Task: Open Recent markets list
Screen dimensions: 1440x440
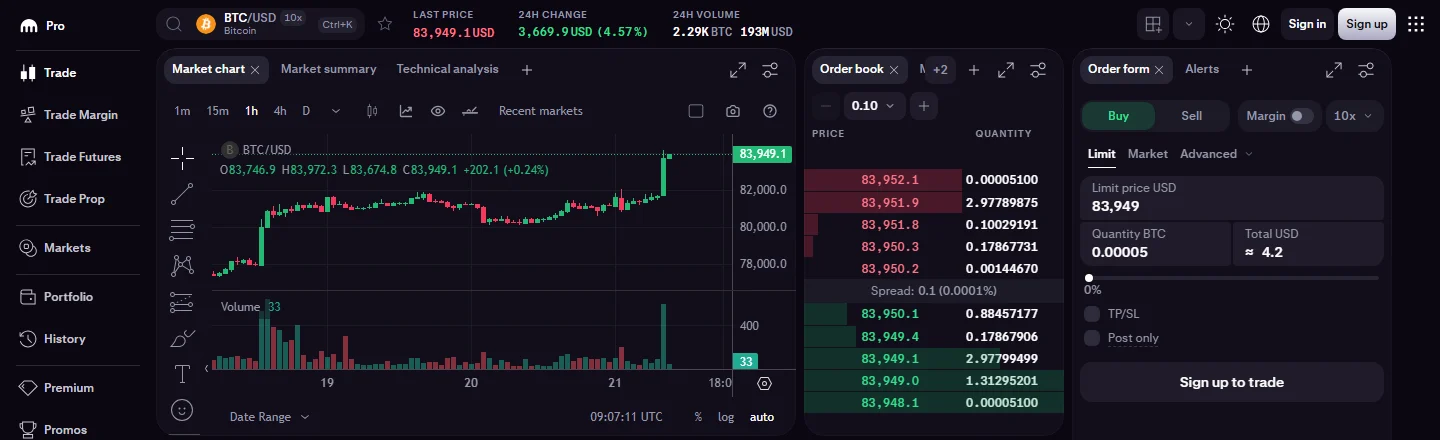Action: tap(541, 111)
